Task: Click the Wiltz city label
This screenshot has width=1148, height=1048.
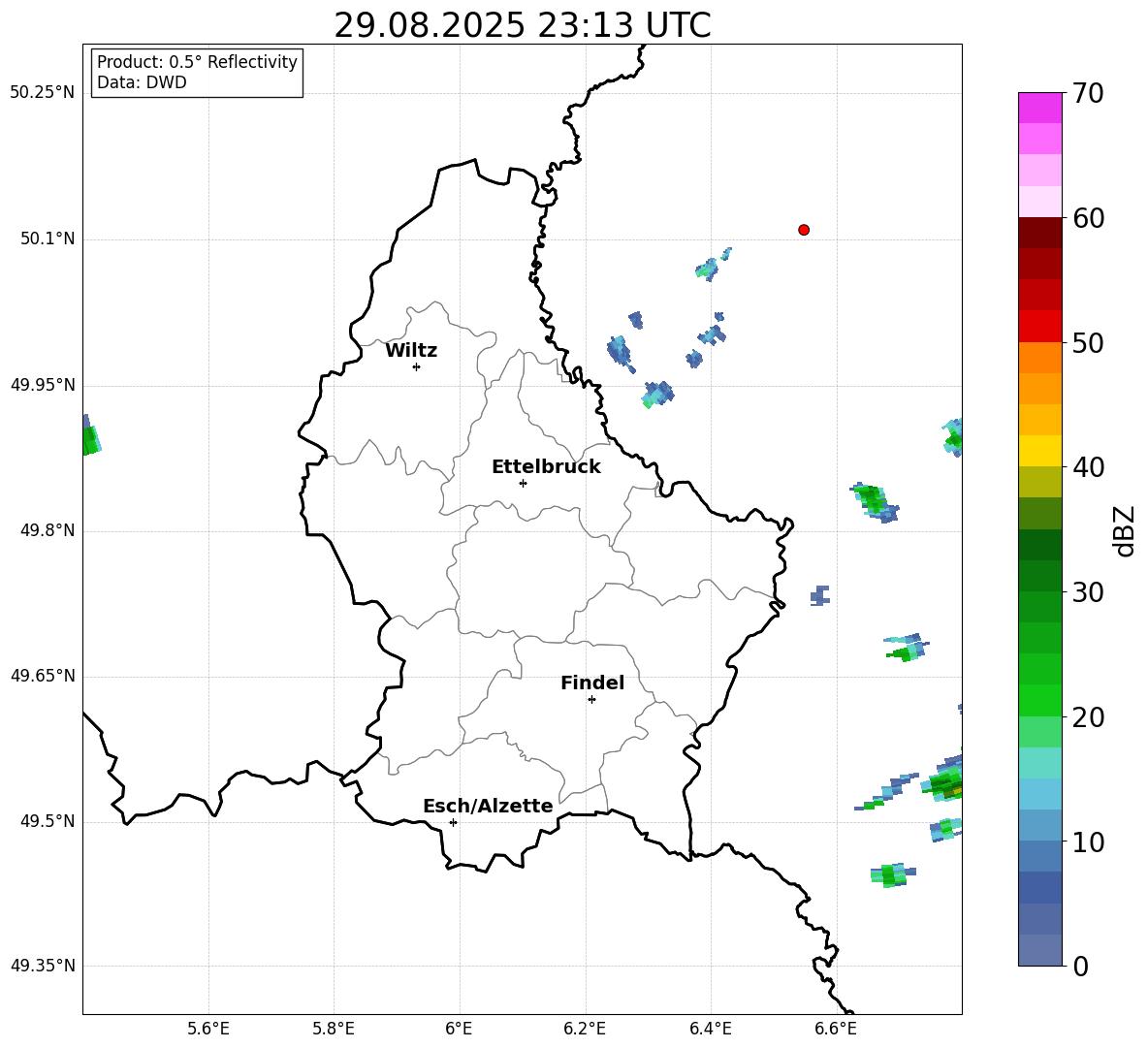Action: (x=411, y=351)
